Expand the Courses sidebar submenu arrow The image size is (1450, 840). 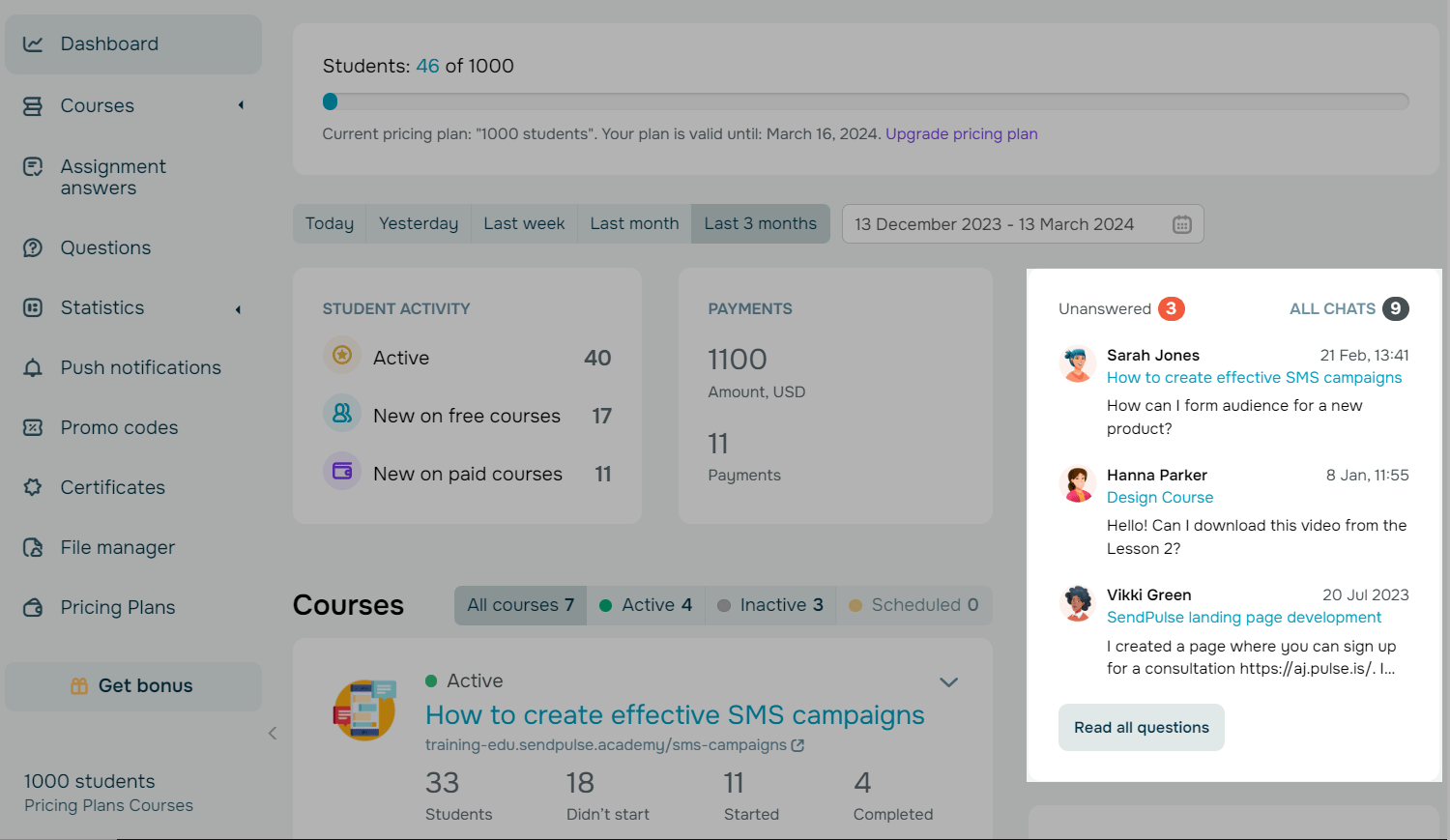(241, 105)
